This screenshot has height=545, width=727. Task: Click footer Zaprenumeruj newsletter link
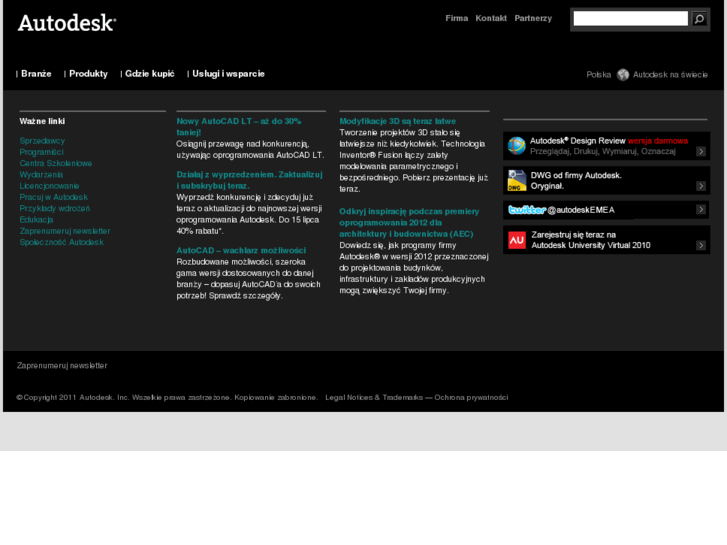[62, 365]
